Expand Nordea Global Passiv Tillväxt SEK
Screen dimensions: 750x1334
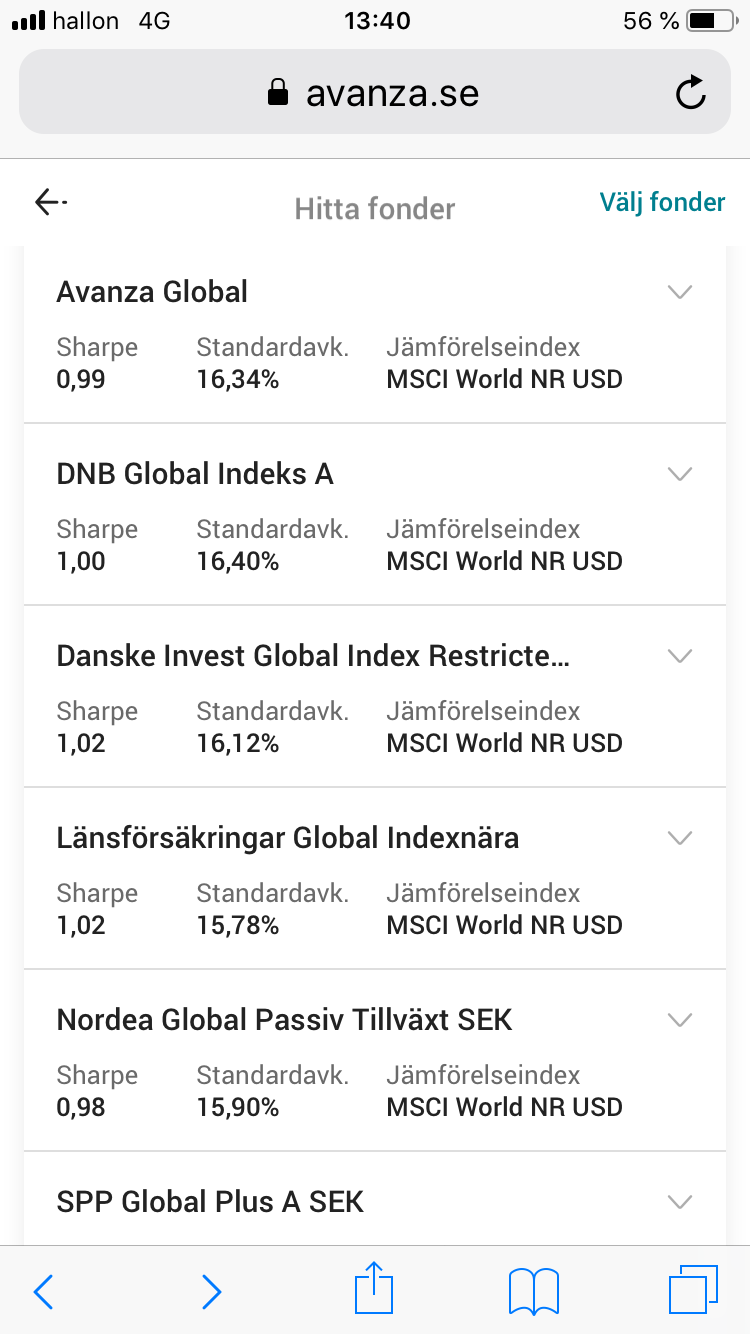[x=680, y=1020]
